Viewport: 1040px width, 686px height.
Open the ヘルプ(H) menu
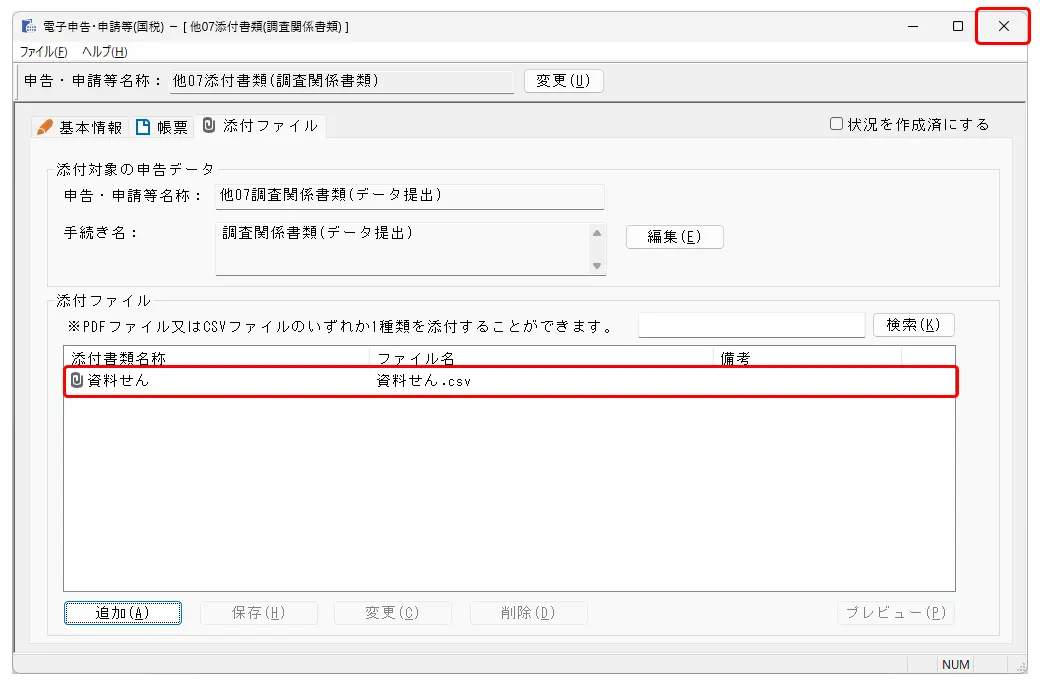(104, 52)
